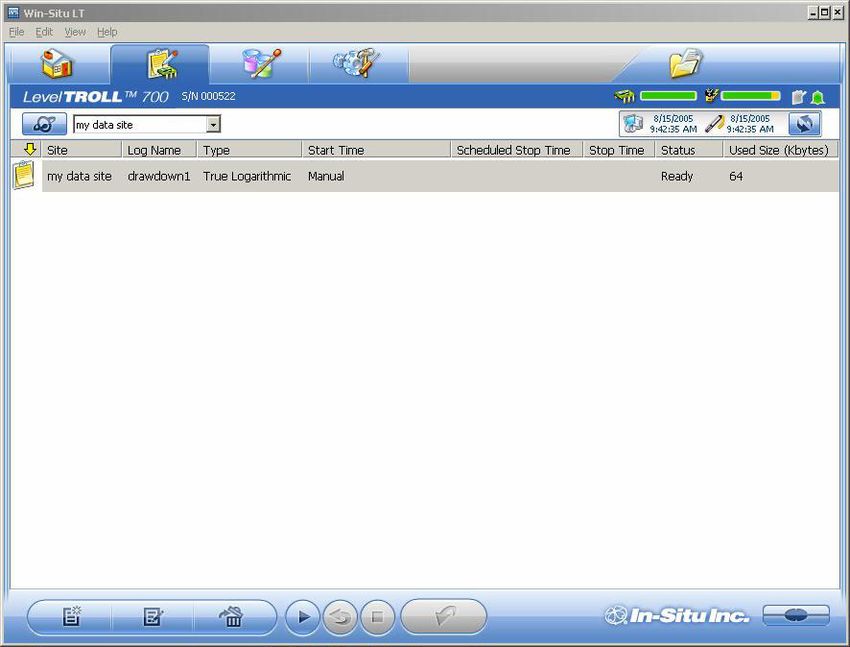The width and height of the screenshot is (850, 647).
Task: Click the Used Size (Kbytes) column header
Action: click(x=781, y=150)
